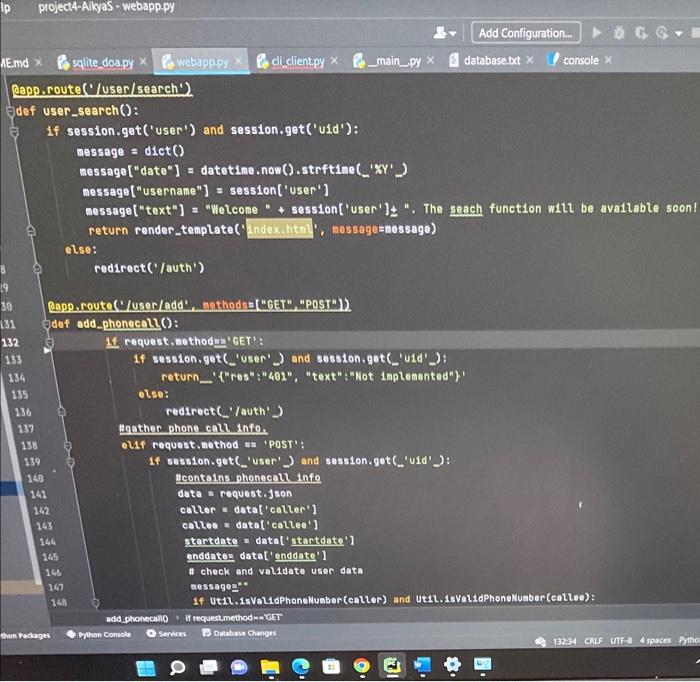Open the Database Changes tool window
Viewport: 700px width, 682px height.
pos(239,633)
